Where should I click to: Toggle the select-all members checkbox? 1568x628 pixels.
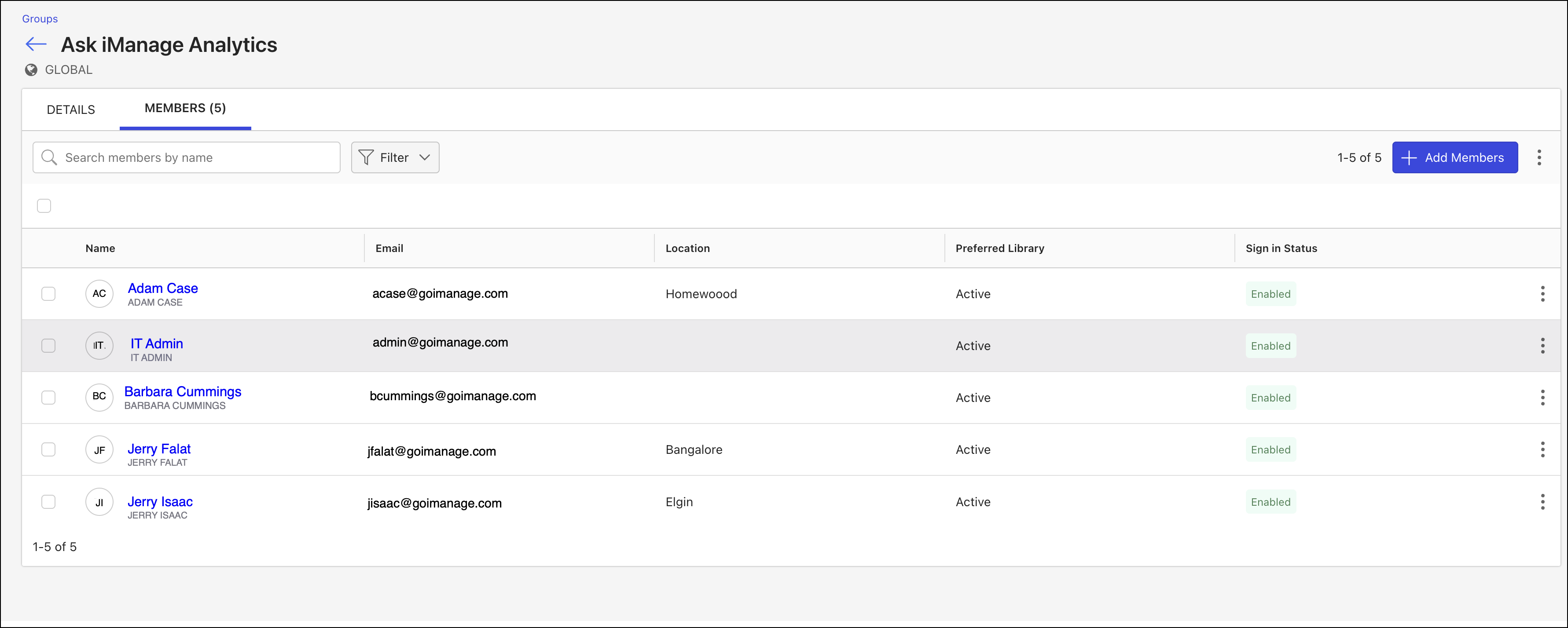[44, 206]
